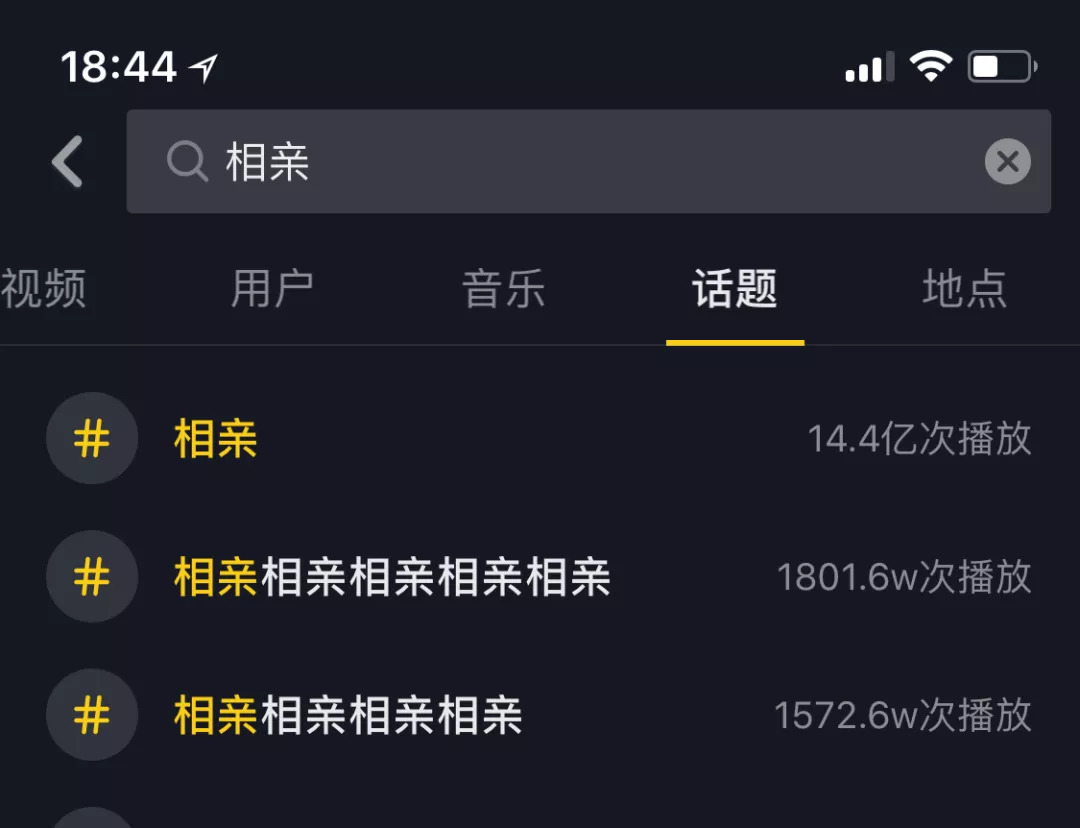
Task: Open the 1572.6w plays topic
Action: (x=348, y=715)
